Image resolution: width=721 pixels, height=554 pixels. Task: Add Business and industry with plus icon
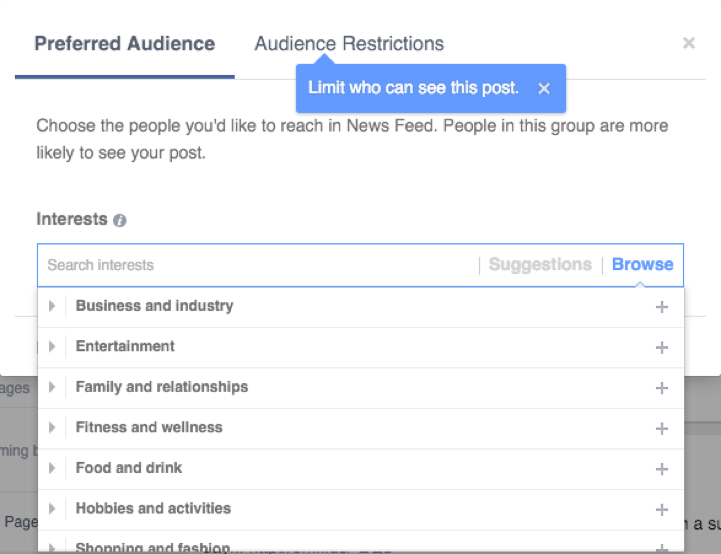[661, 307]
